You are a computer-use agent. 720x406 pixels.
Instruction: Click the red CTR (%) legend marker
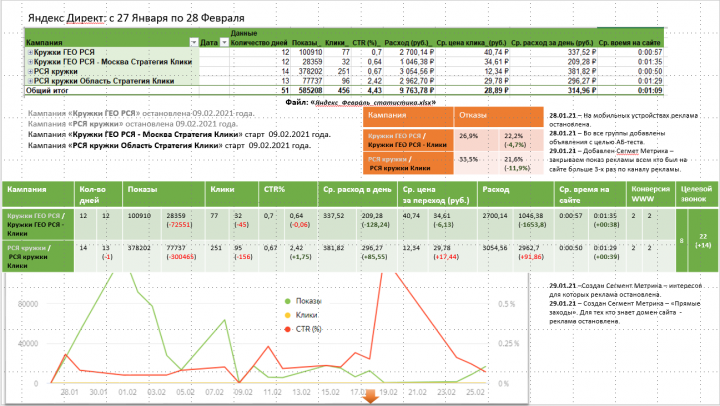point(288,329)
